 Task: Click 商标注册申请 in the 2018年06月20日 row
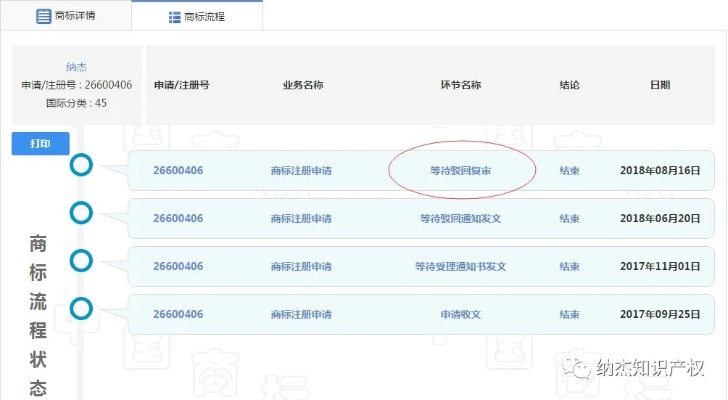click(x=301, y=219)
